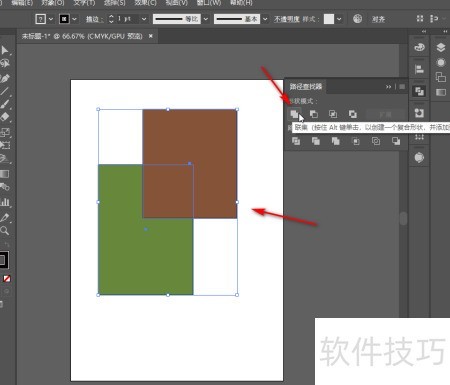Open the stroke weight dropdown arrow
450x385 pixels.
point(144,19)
